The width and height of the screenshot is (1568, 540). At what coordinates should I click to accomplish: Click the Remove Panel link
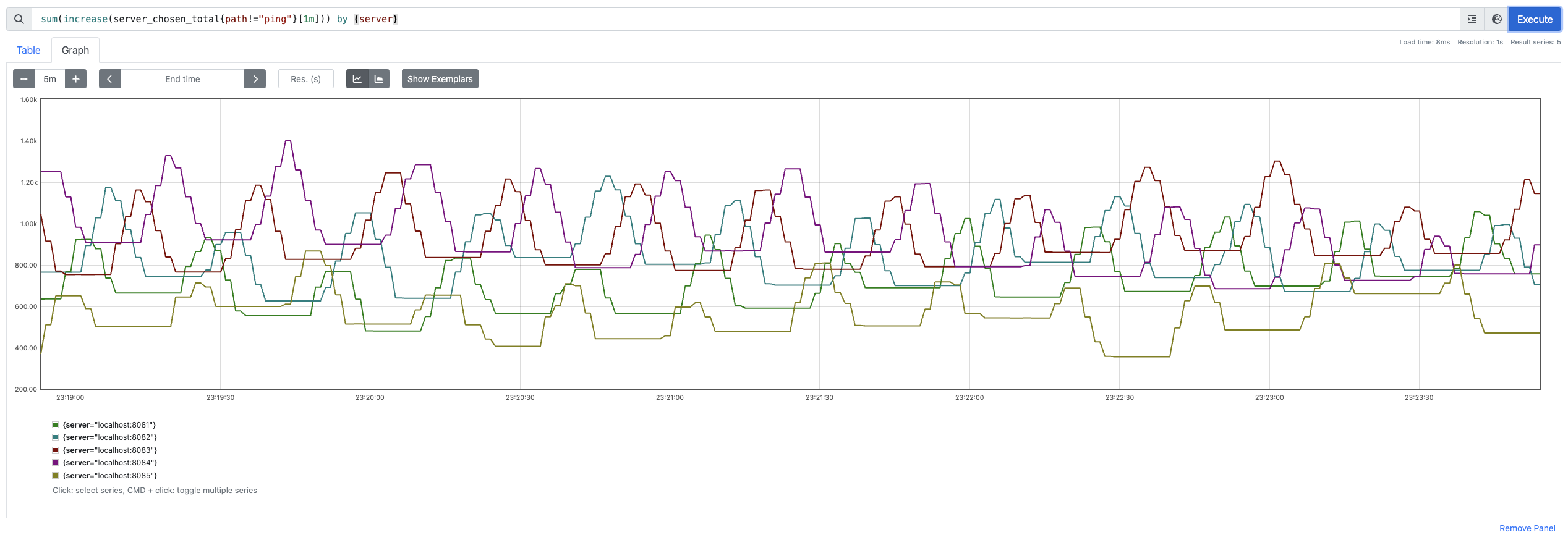pyautogui.click(x=1527, y=528)
